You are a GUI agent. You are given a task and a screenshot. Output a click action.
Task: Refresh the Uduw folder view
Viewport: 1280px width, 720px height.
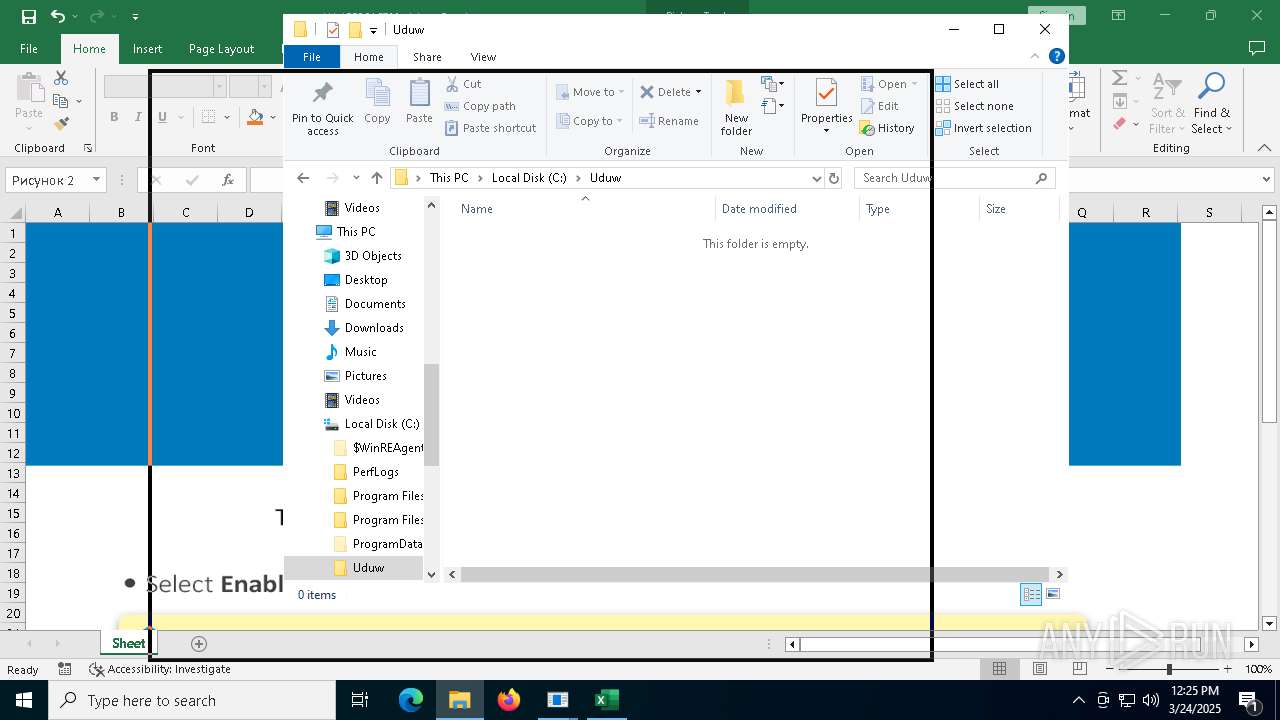(x=834, y=178)
